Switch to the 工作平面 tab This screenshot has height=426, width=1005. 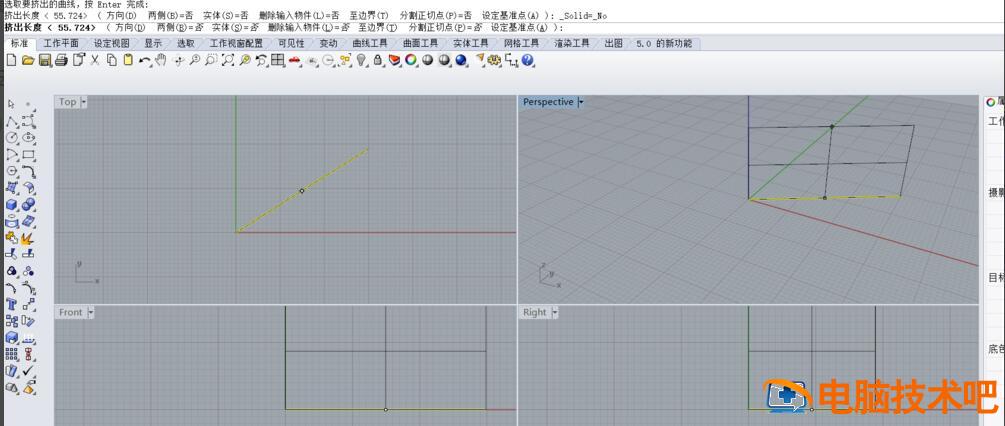pyautogui.click(x=61, y=44)
